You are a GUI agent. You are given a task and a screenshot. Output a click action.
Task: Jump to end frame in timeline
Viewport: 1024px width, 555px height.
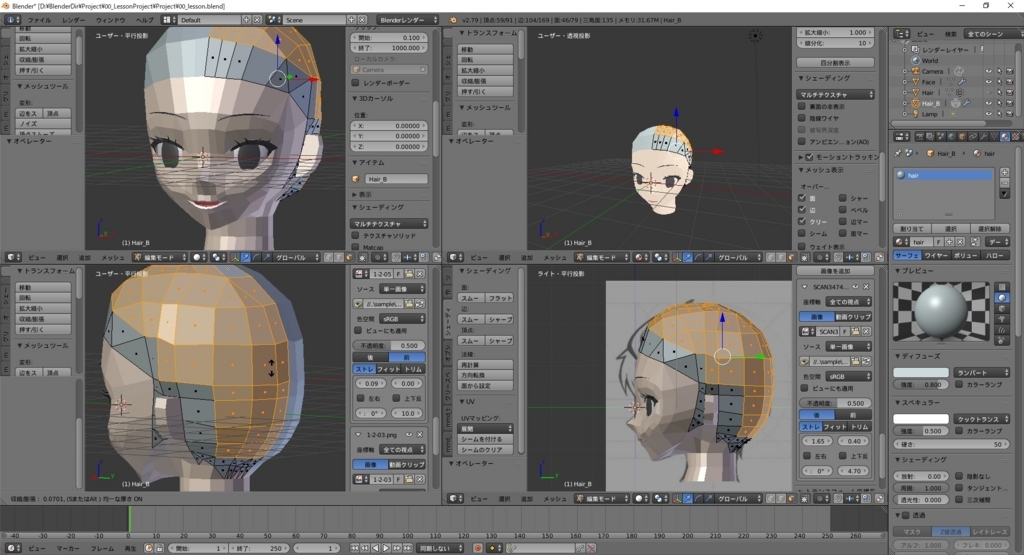pyautogui.click(x=408, y=548)
